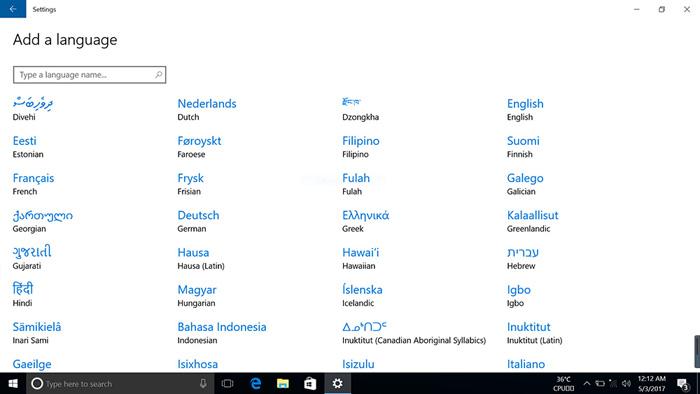Activate the Cortana microphone icon

tap(203, 383)
